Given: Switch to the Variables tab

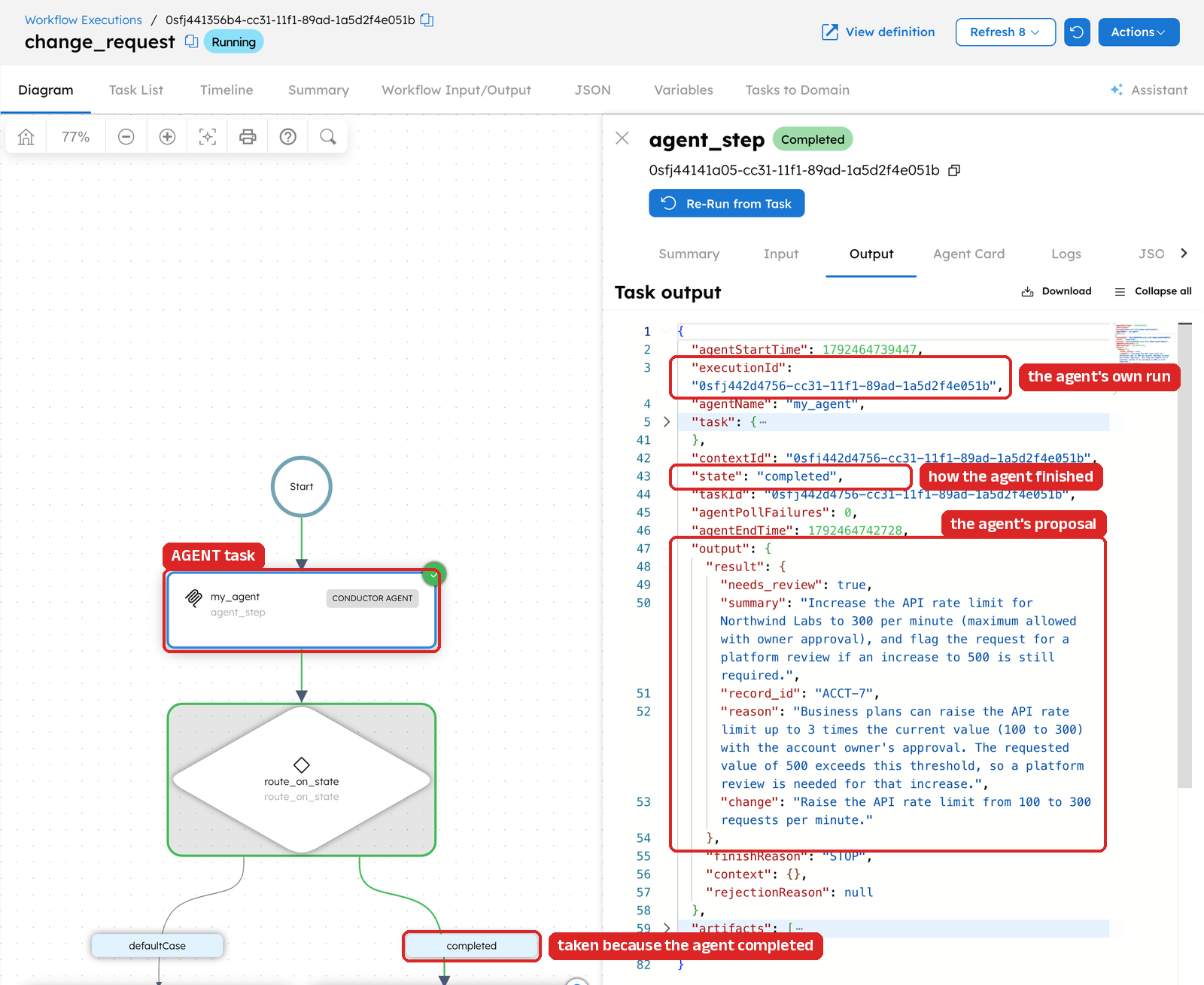Looking at the screenshot, I should pyautogui.click(x=683, y=90).
